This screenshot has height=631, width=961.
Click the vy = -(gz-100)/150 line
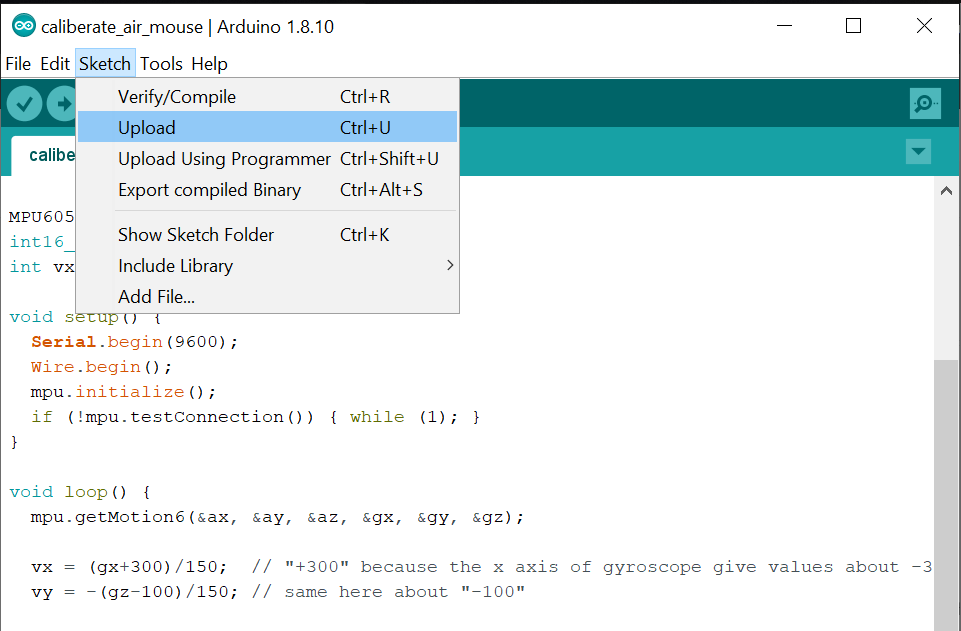point(278,592)
